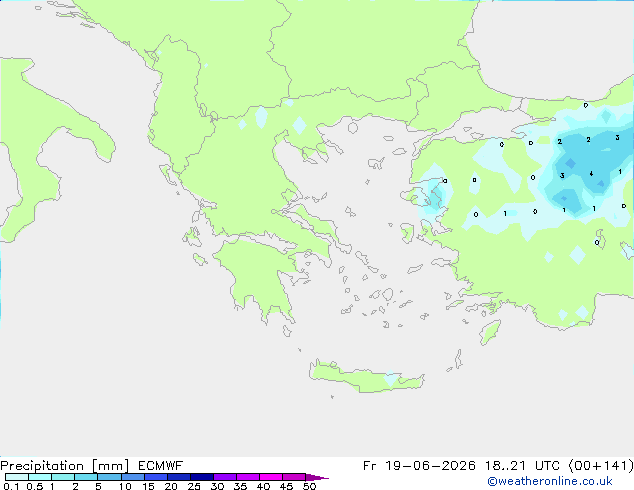Select the 5–10 mm legend color box
The height and width of the screenshot is (490, 634).
click(109, 477)
